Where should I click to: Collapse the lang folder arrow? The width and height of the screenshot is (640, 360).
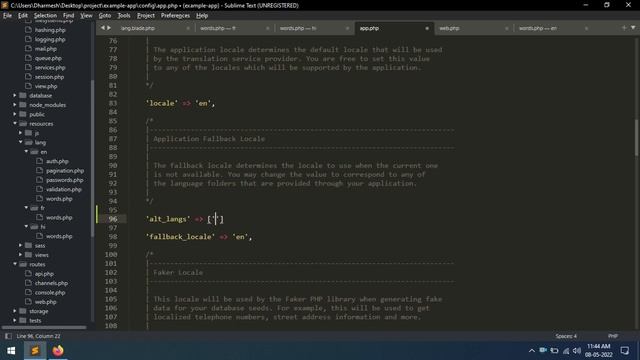pyautogui.click(x=20, y=142)
